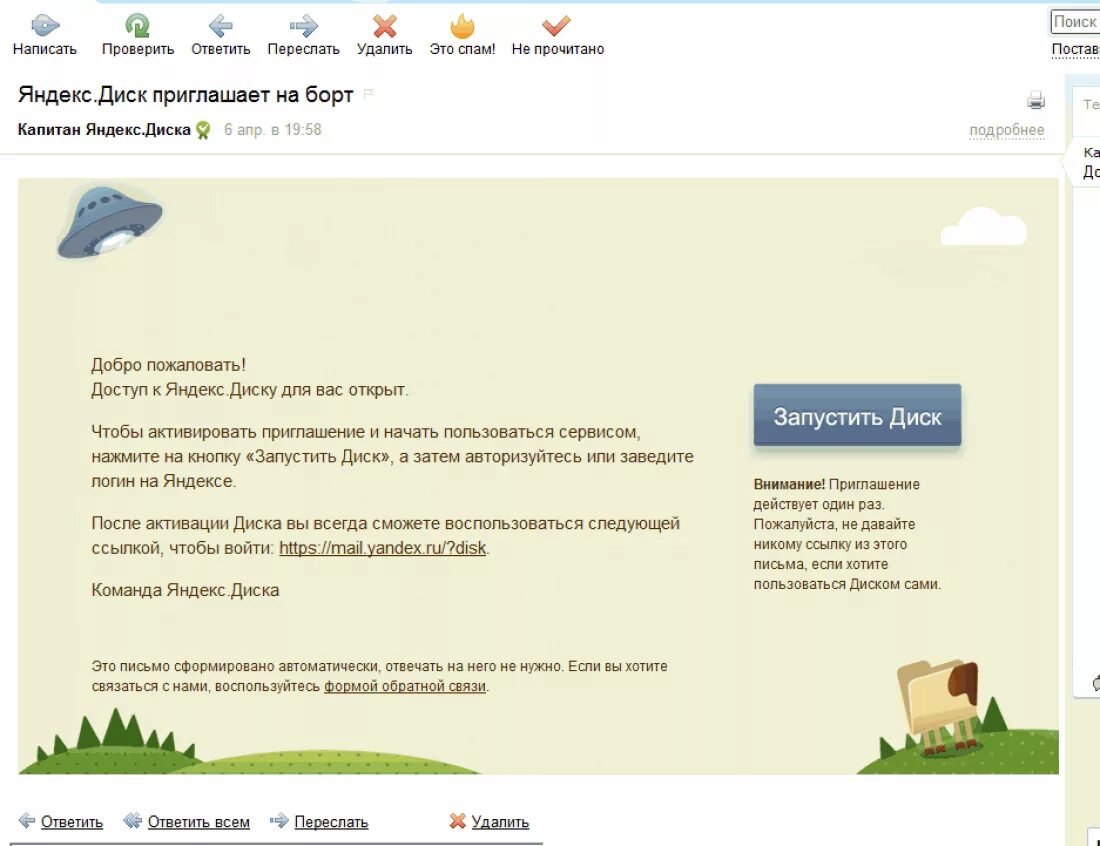Toggle the flag next to message subject

click(x=368, y=94)
